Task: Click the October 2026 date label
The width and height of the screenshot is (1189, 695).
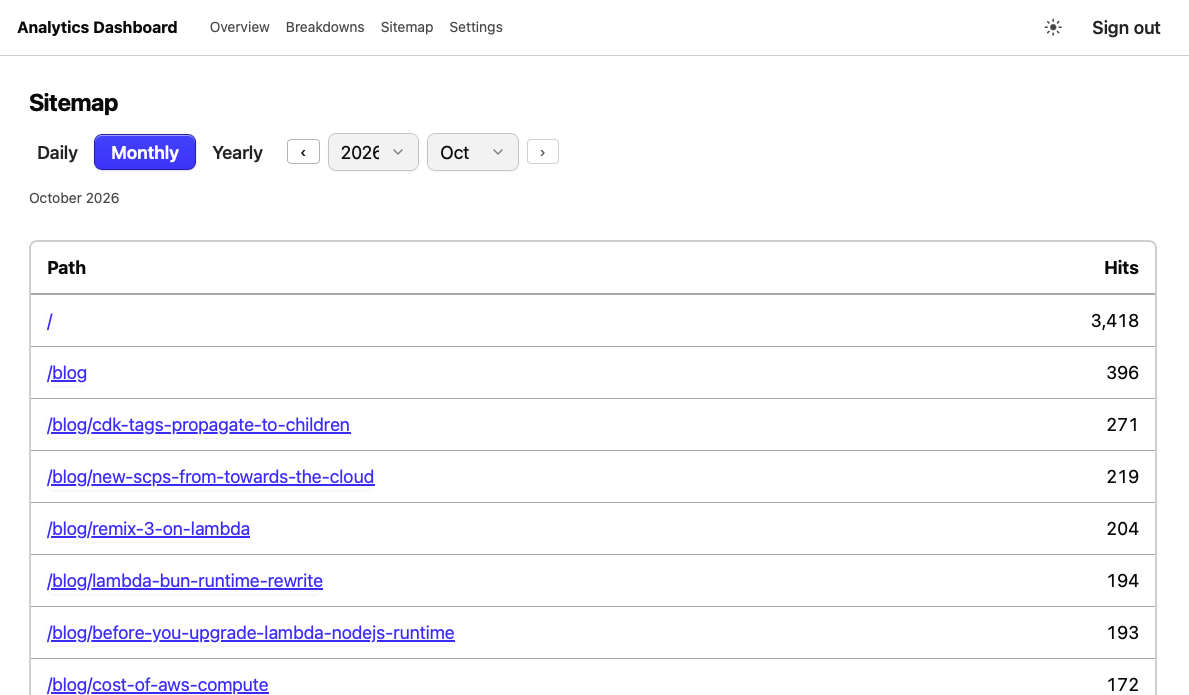Action: (74, 198)
